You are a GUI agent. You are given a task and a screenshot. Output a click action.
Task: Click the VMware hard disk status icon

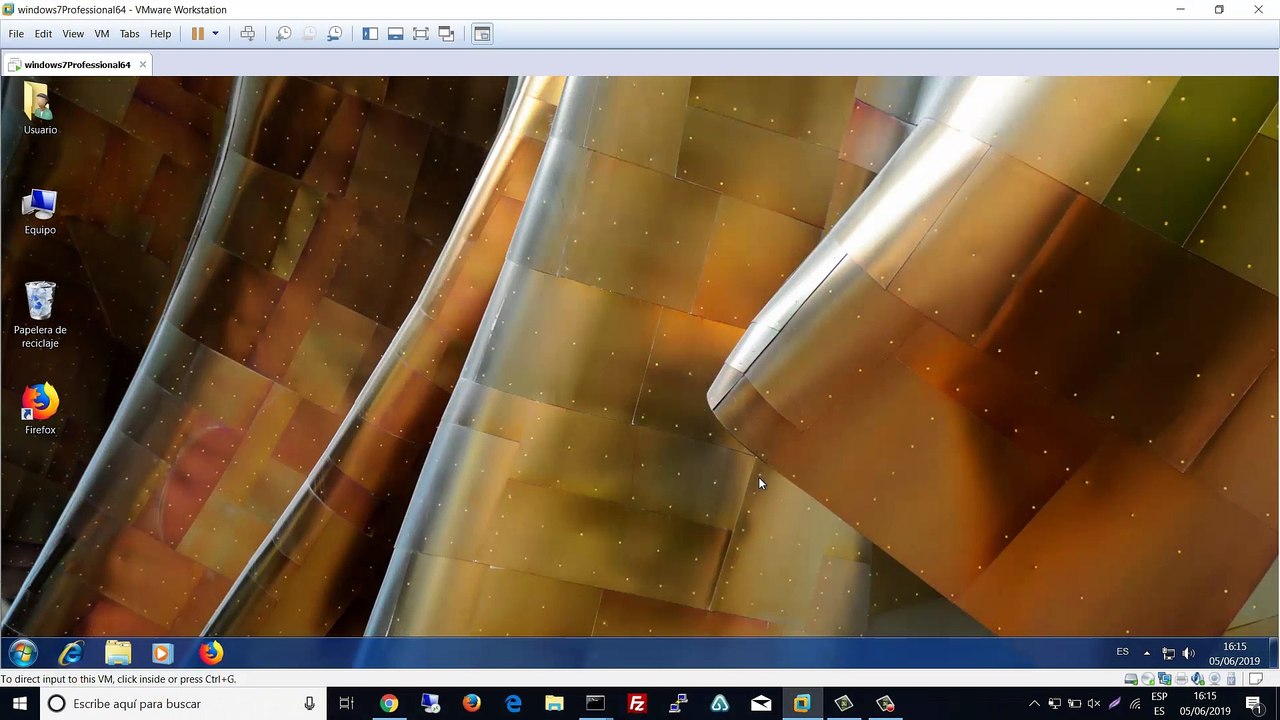pos(1131,679)
